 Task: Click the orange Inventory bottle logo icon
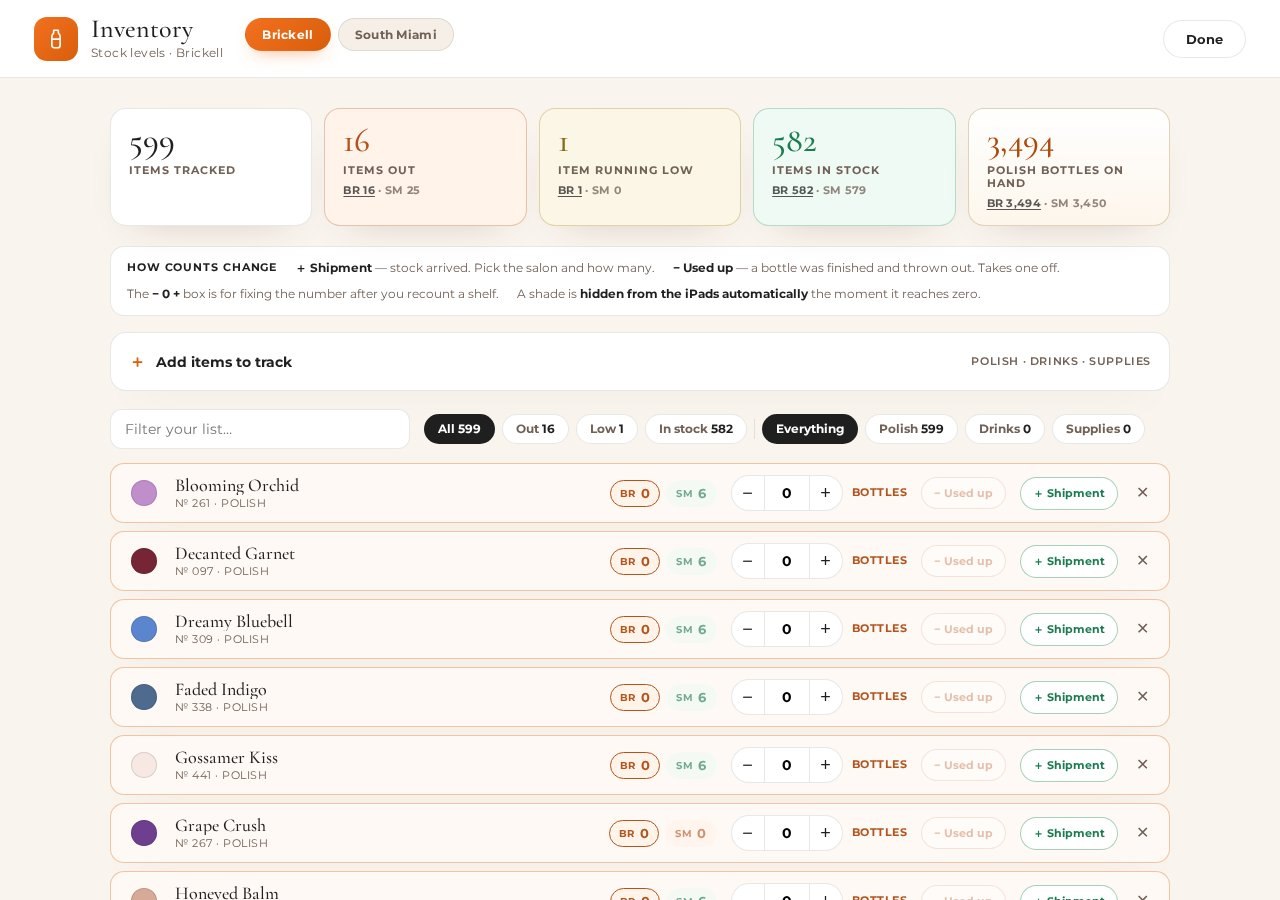pos(56,39)
